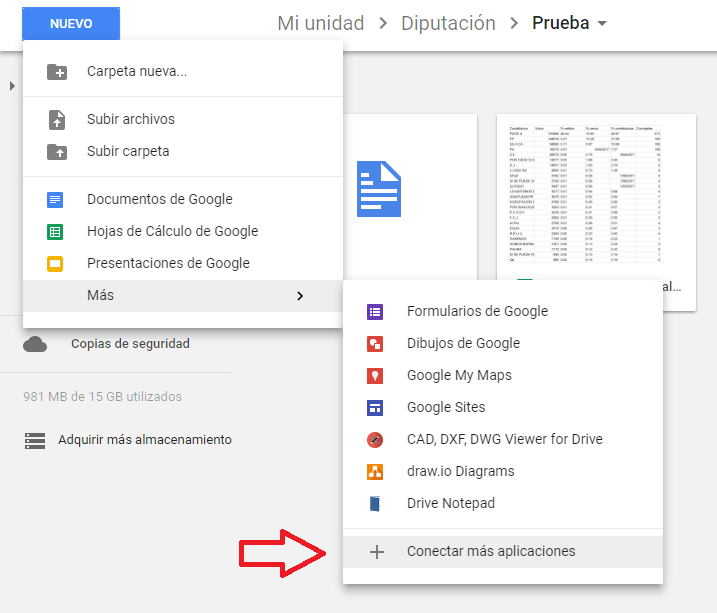
Task: Choose Subir carpeta option
Action: tap(183, 151)
